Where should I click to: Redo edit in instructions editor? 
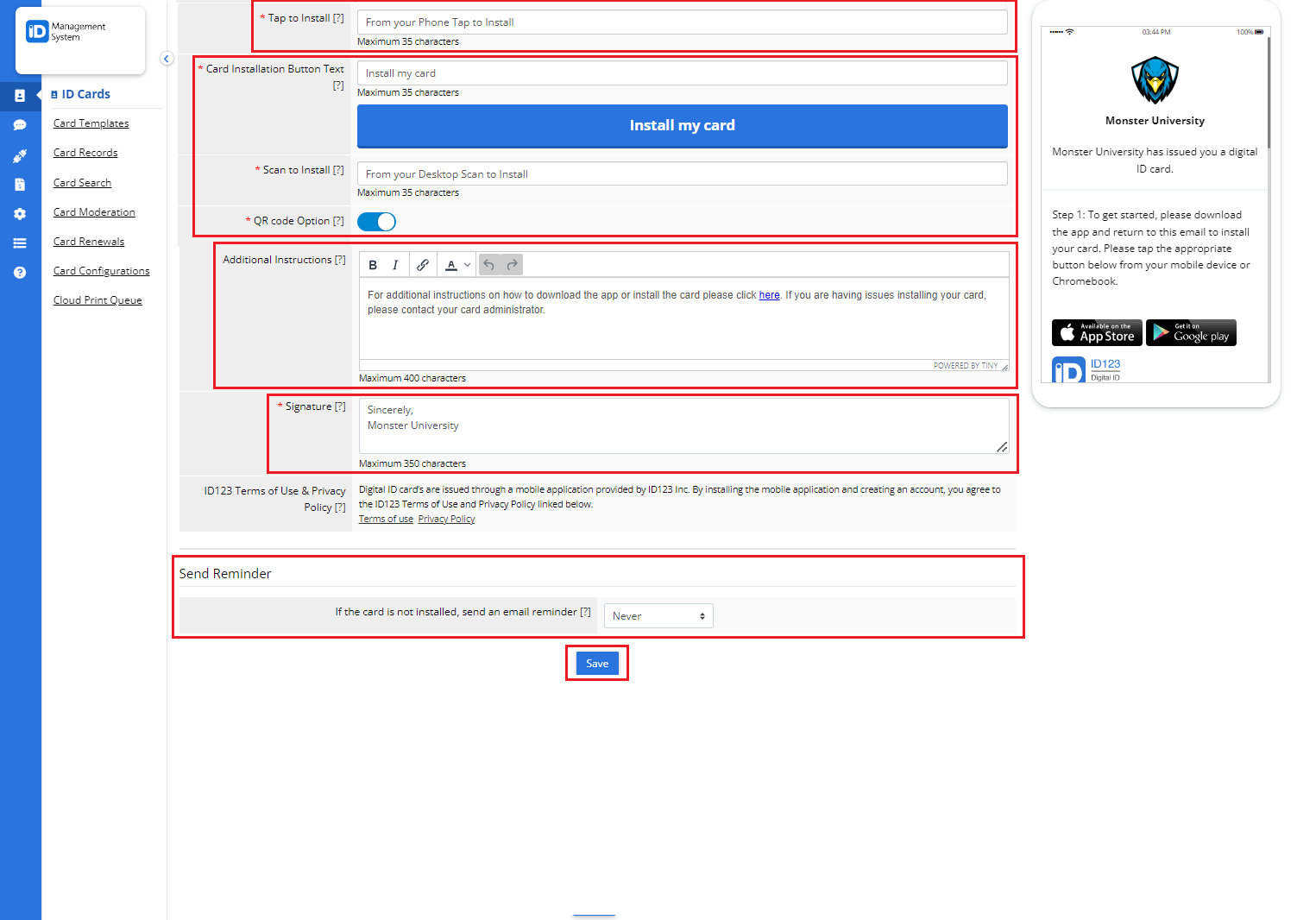[x=513, y=265]
